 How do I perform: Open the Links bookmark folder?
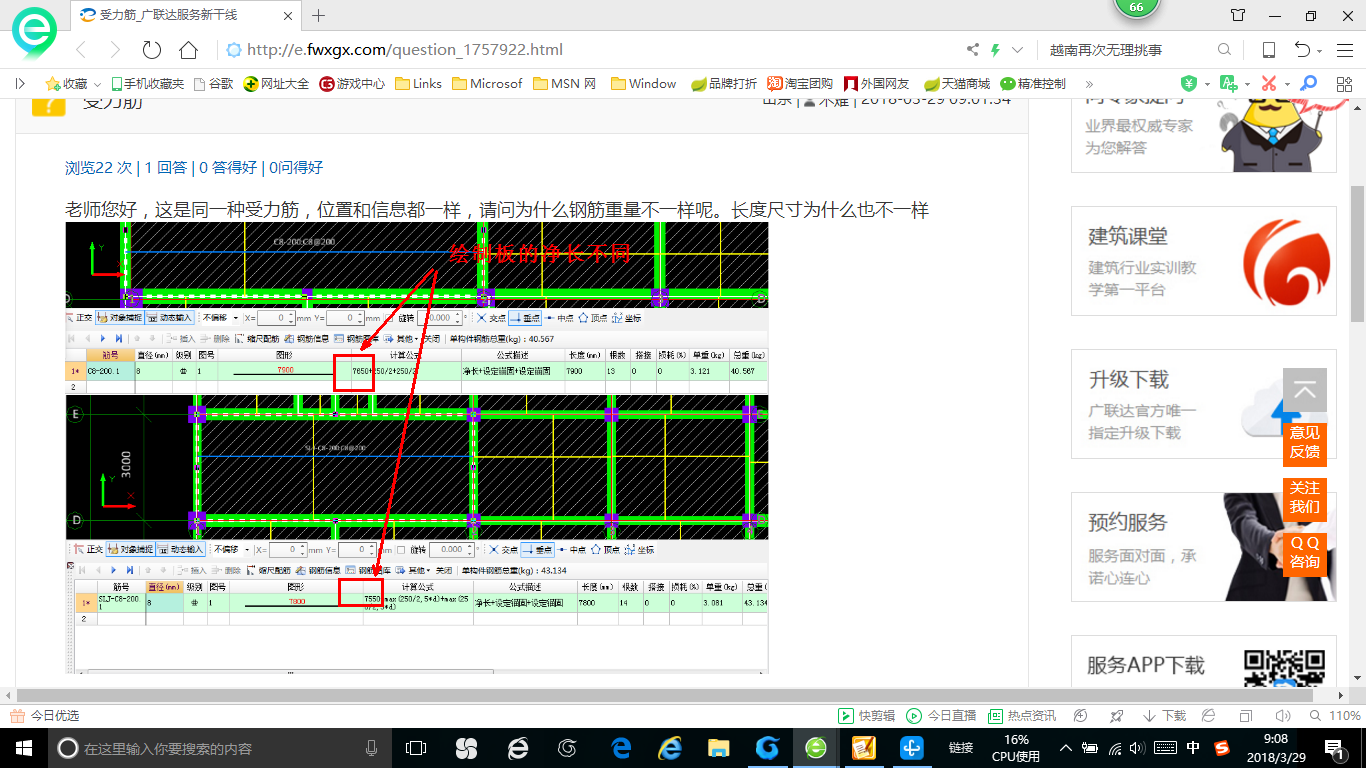point(419,84)
